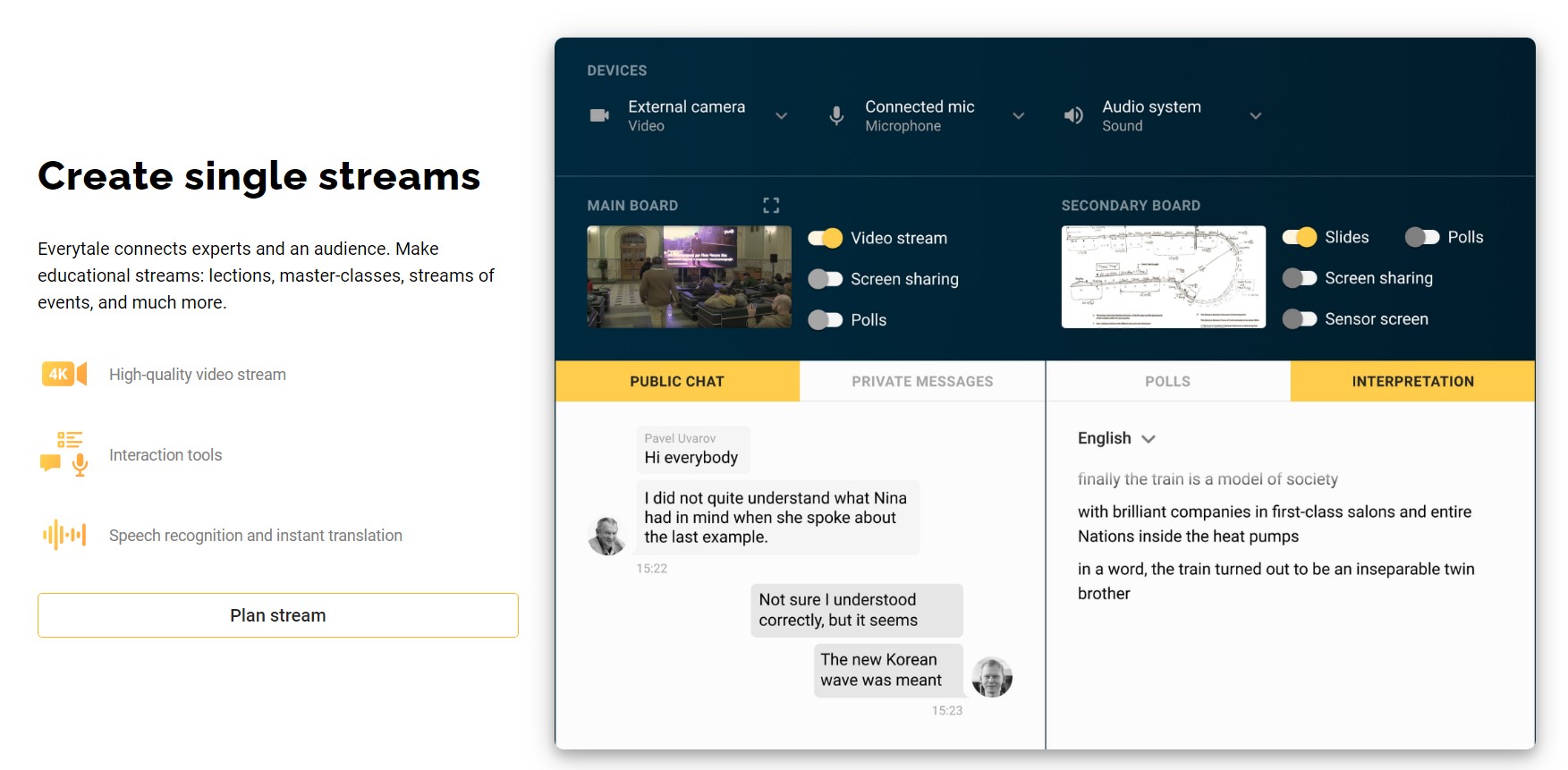Click the 'Connected mic' device label
1568x770 pixels.
[x=920, y=106]
